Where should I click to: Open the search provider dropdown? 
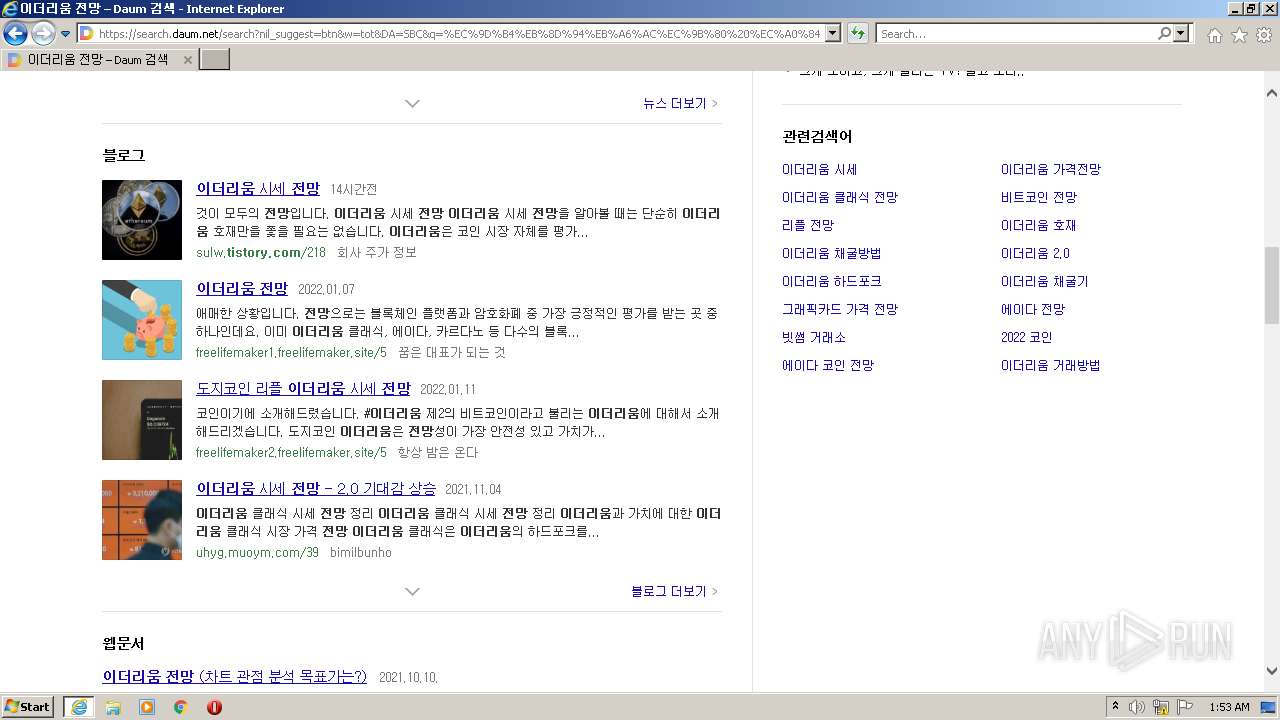coord(1182,34)
